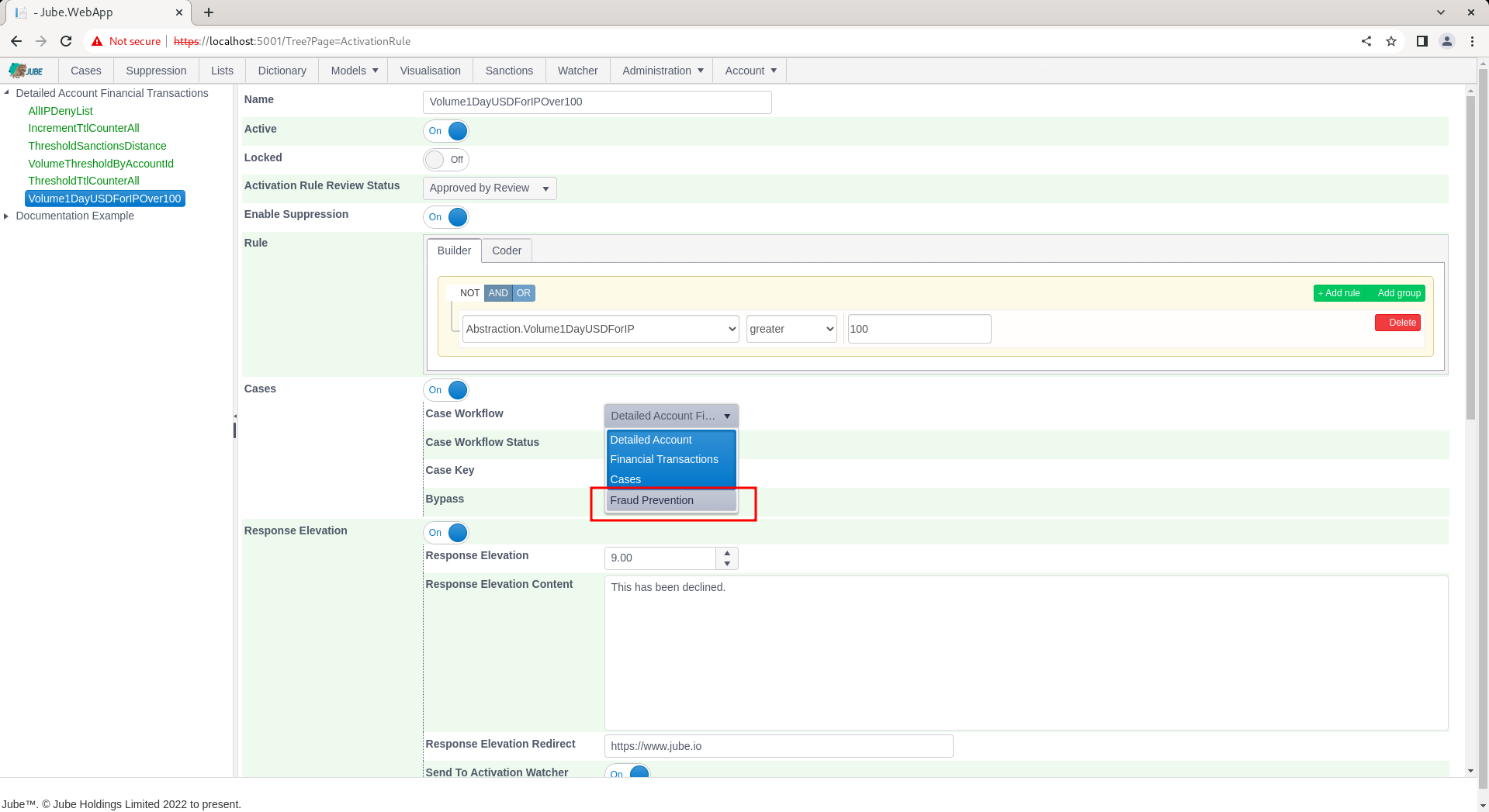Toggle the Response Elevation switch
Viewport: 1489px width, 812px height.
click(x=446, y=533)
